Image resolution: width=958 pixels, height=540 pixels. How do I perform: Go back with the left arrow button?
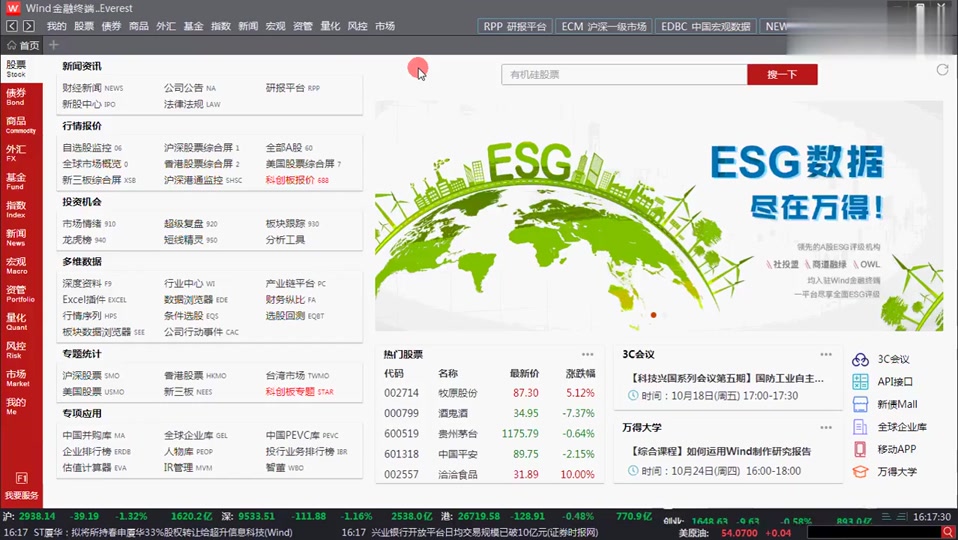tap(12, 26)
